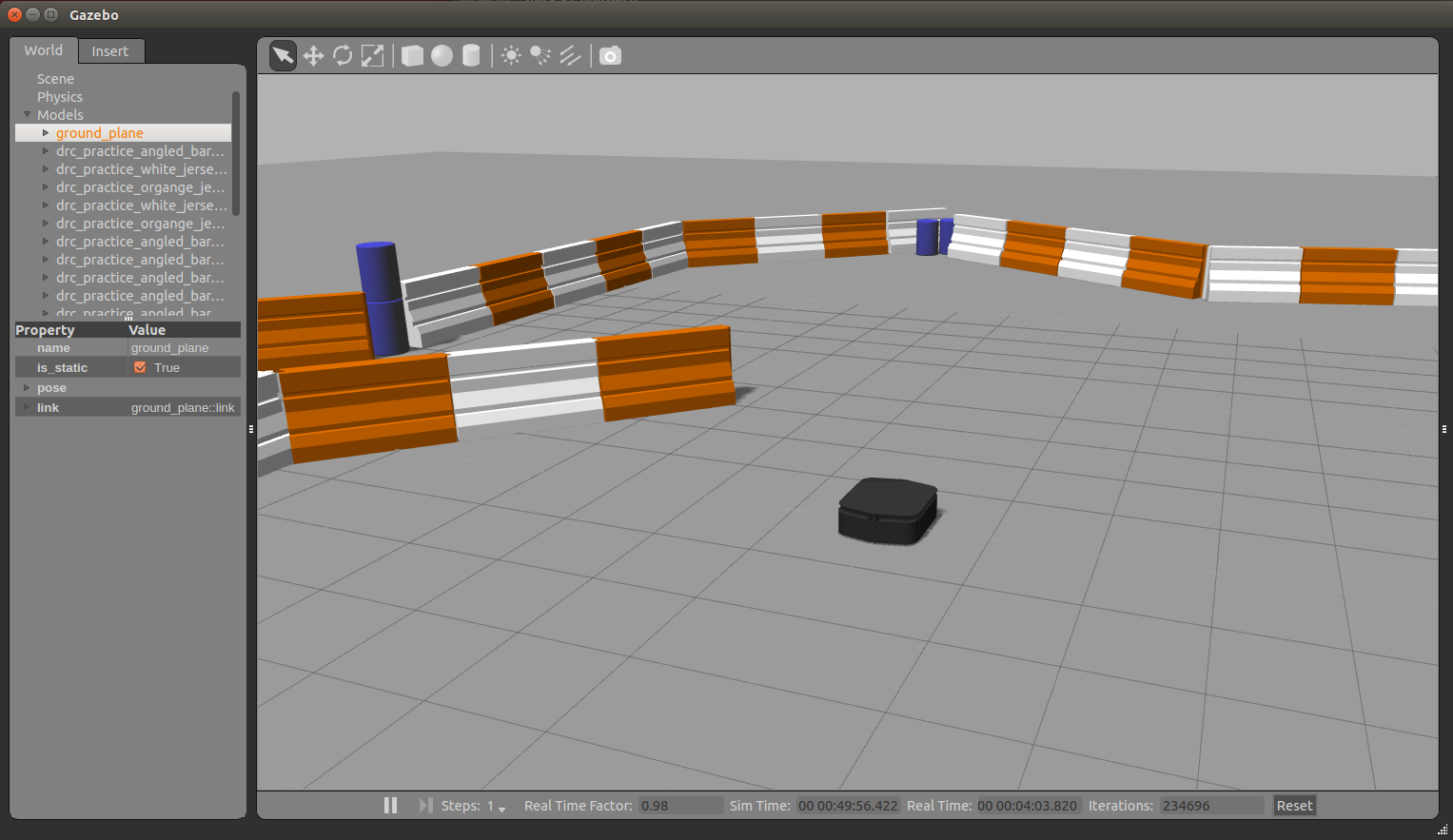The width and height of the screenshot is (1453, 840).
Task: Activate the translate mode tool
Action: pos(313,56)
